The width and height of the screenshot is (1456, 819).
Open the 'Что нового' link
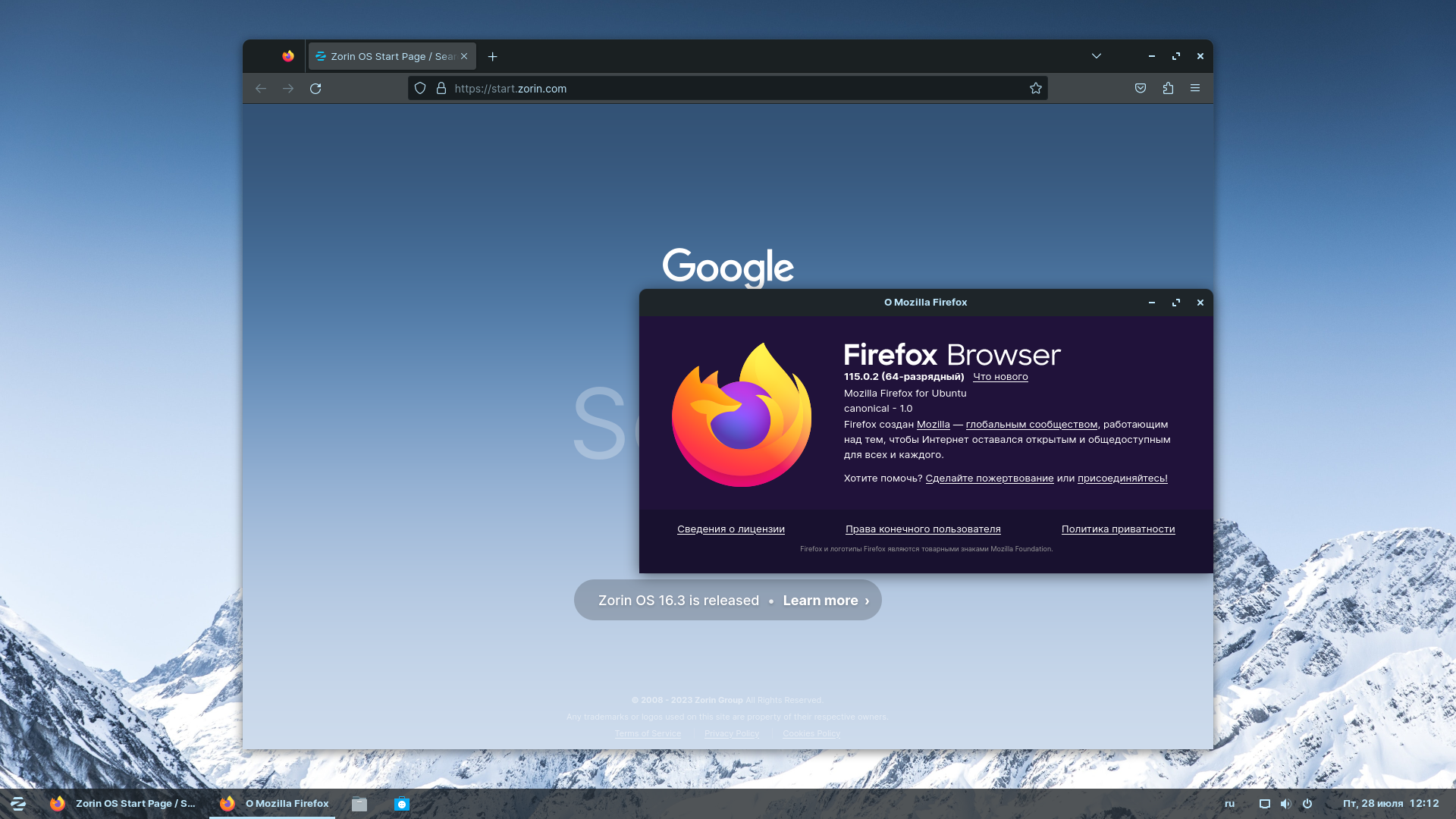click(1000, 377)
